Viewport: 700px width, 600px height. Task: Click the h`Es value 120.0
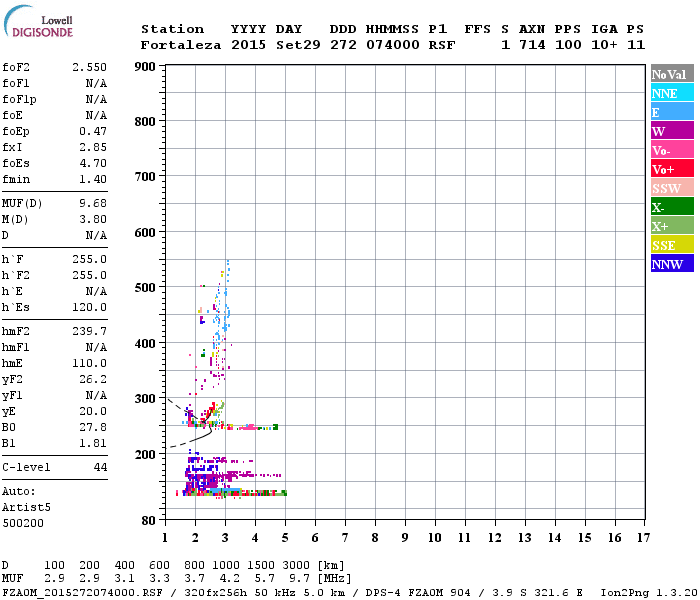click(x=89, y=308)
